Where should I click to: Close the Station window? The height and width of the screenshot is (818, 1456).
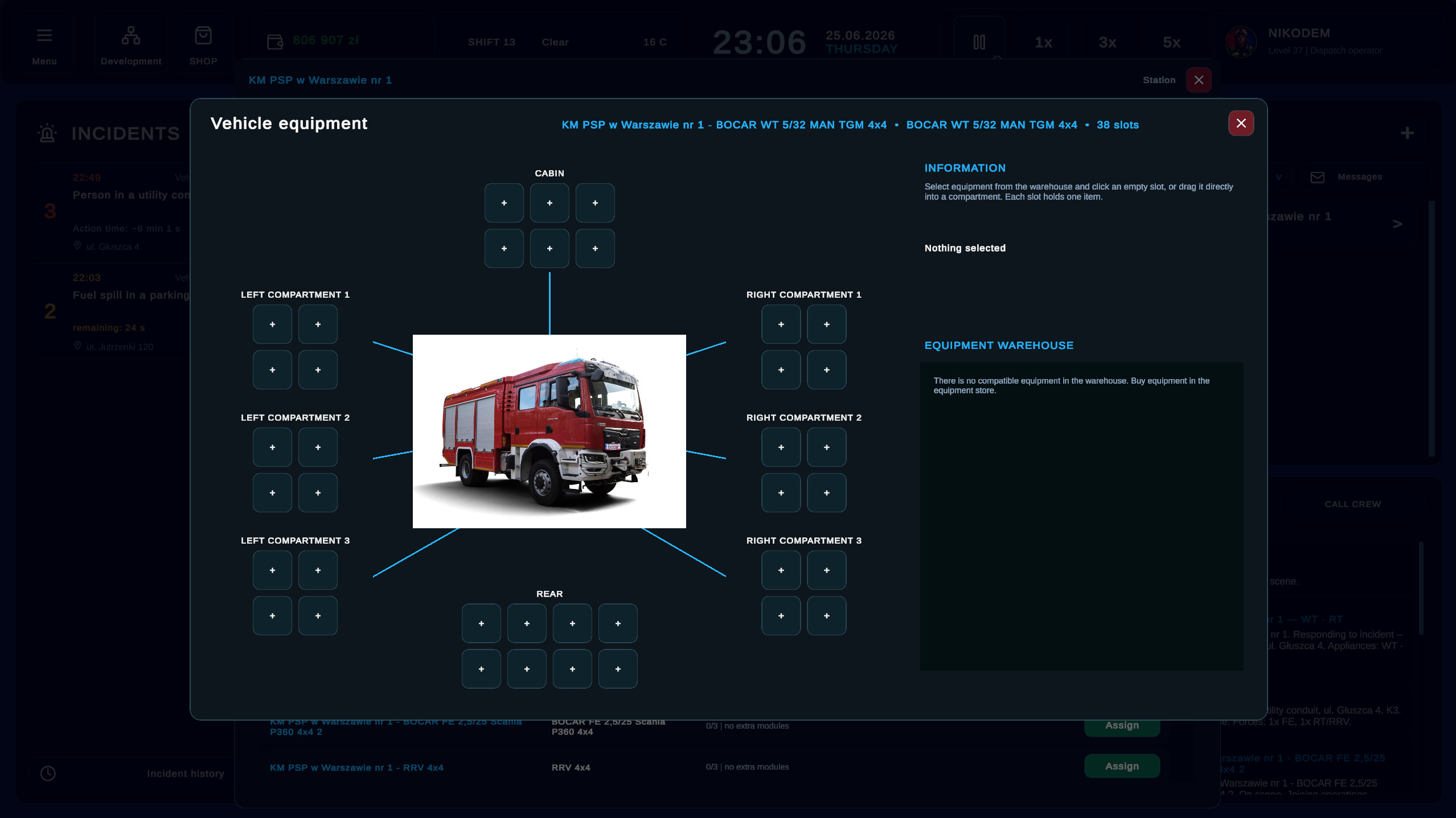1199,80
